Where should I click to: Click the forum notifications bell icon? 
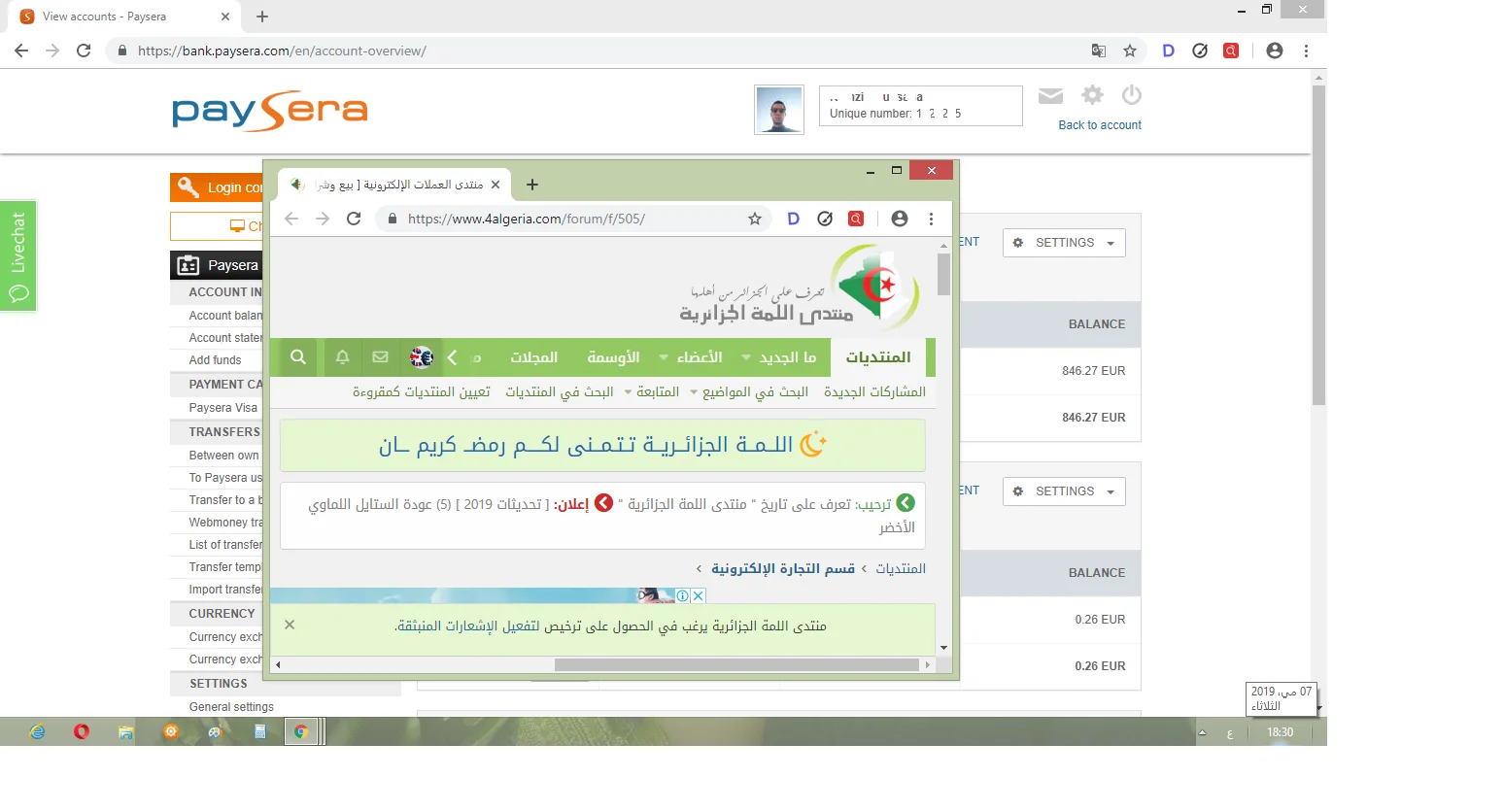click(x=342, y=357)
